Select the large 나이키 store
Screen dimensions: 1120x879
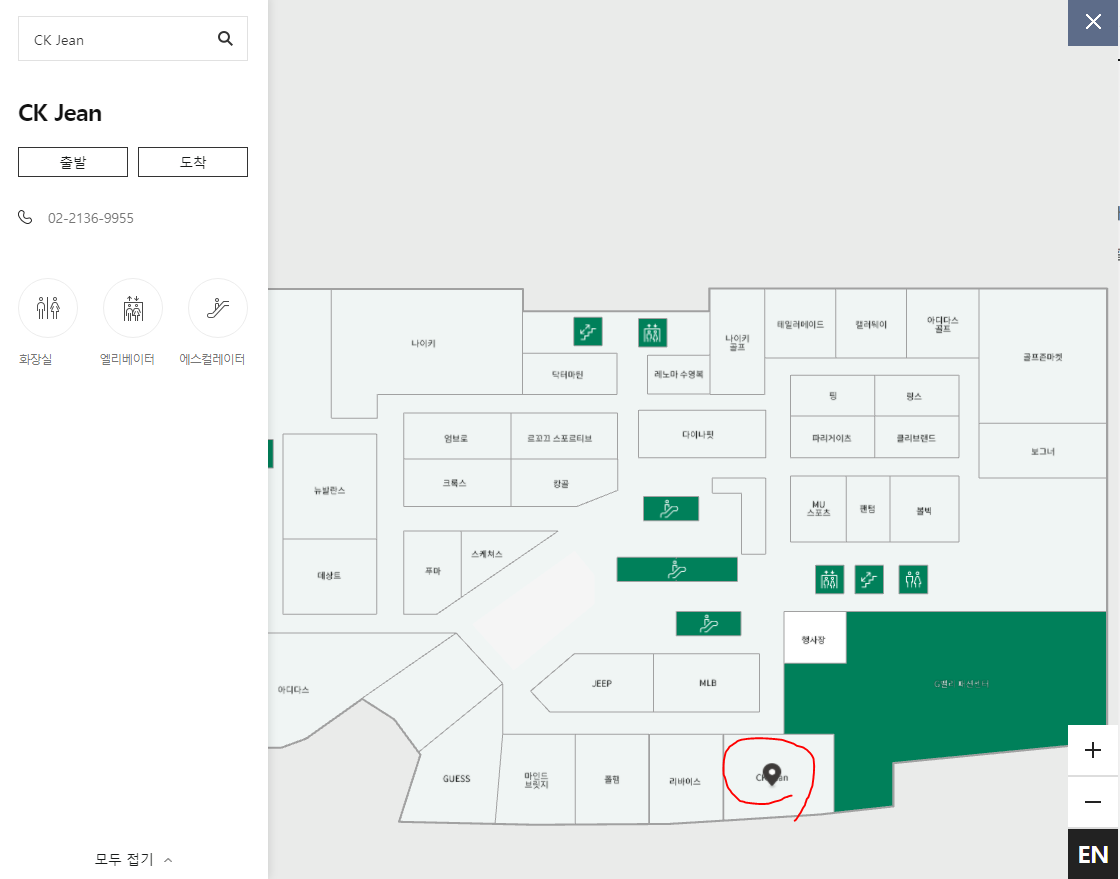click(424, 343)
